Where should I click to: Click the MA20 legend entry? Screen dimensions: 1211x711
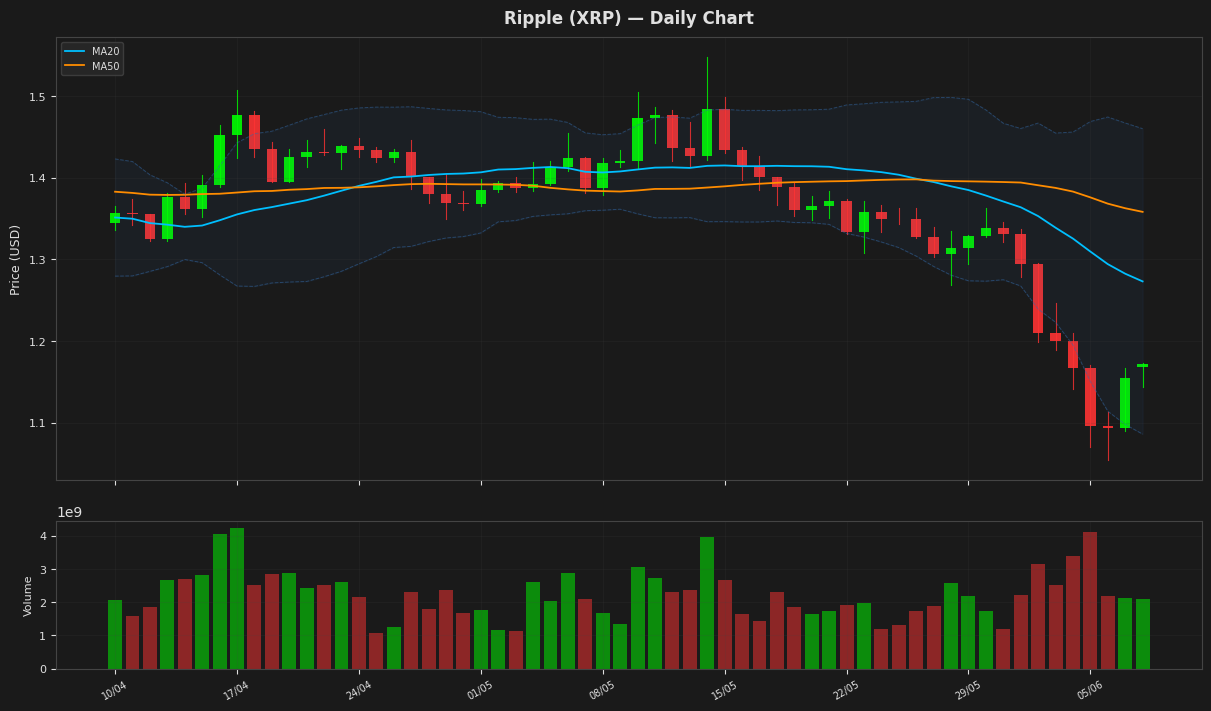coord(92,52)
